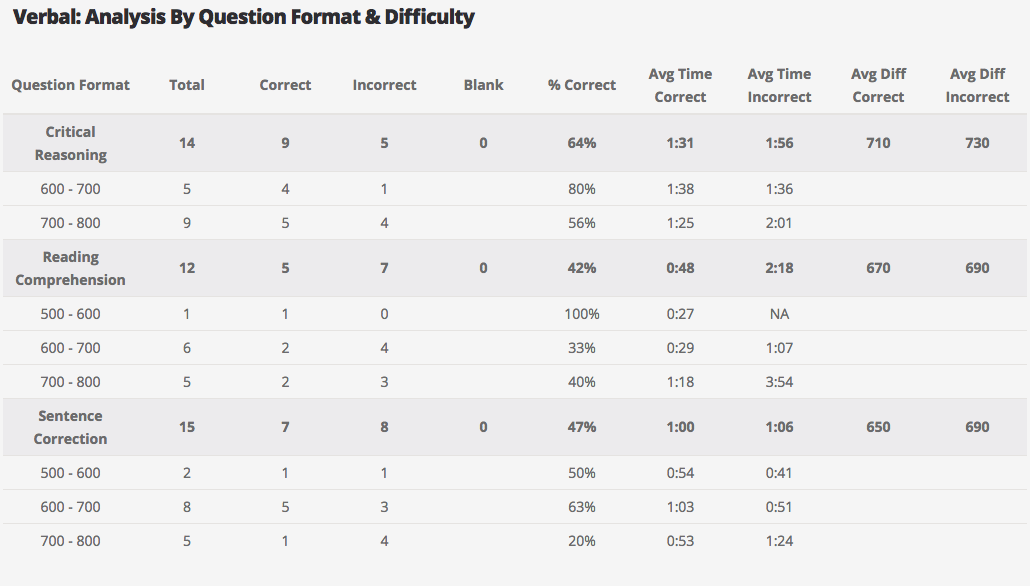Click the 3:54 average time incorrect value
Viewport: 1030px width, 586px height.
point(779,382)
